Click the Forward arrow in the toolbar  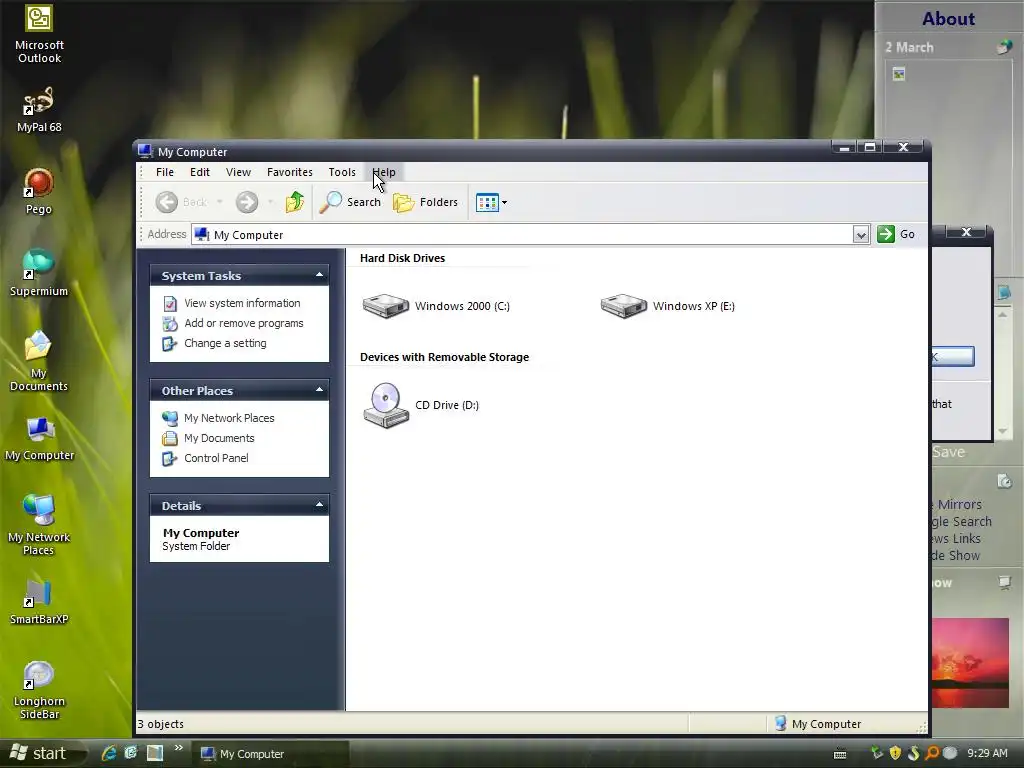[x=247, y=202]
